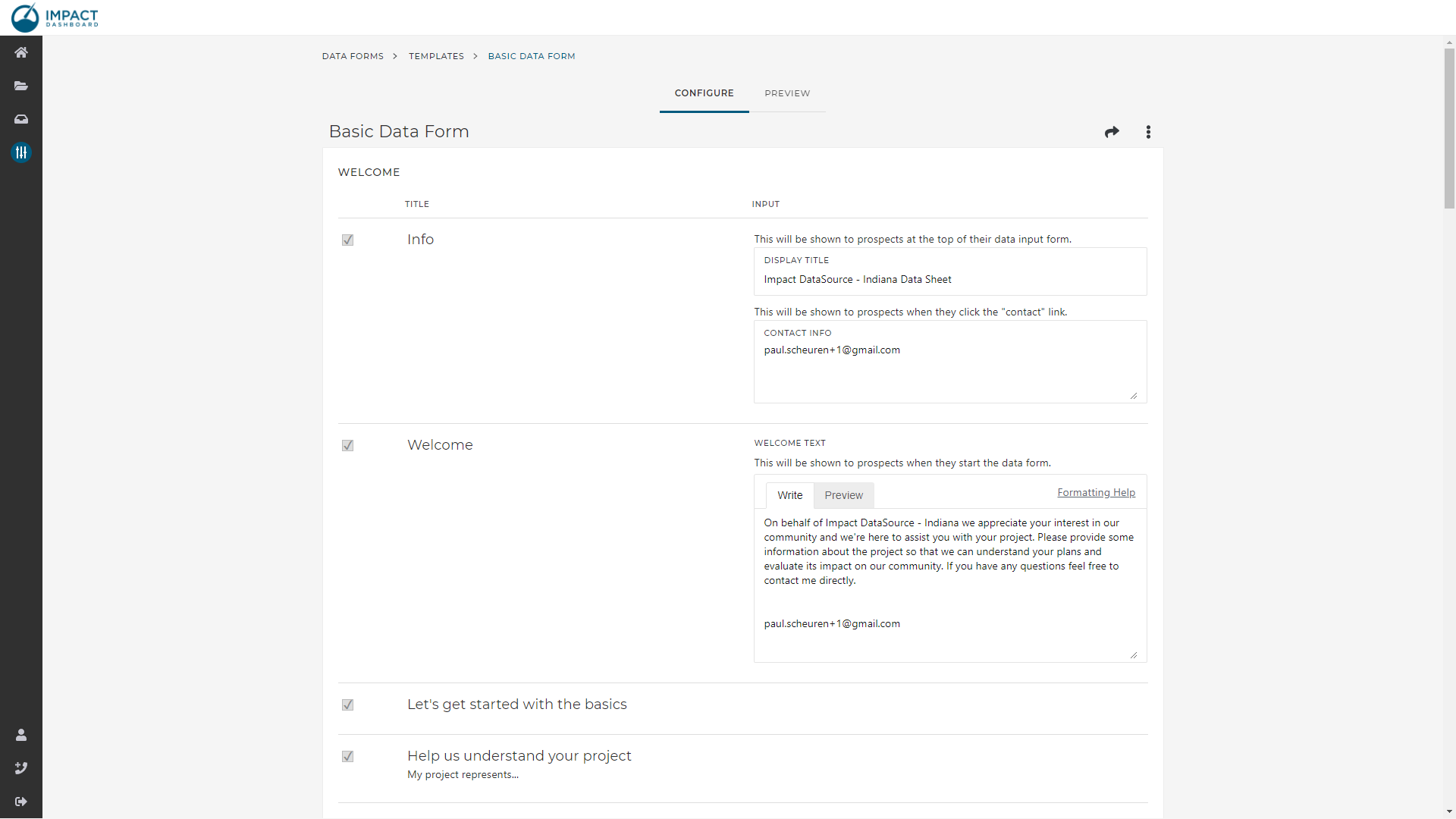Screen dimensions: 1456x819
Task: Edit the Contact Info text area
Action: [x=950, y=362]
